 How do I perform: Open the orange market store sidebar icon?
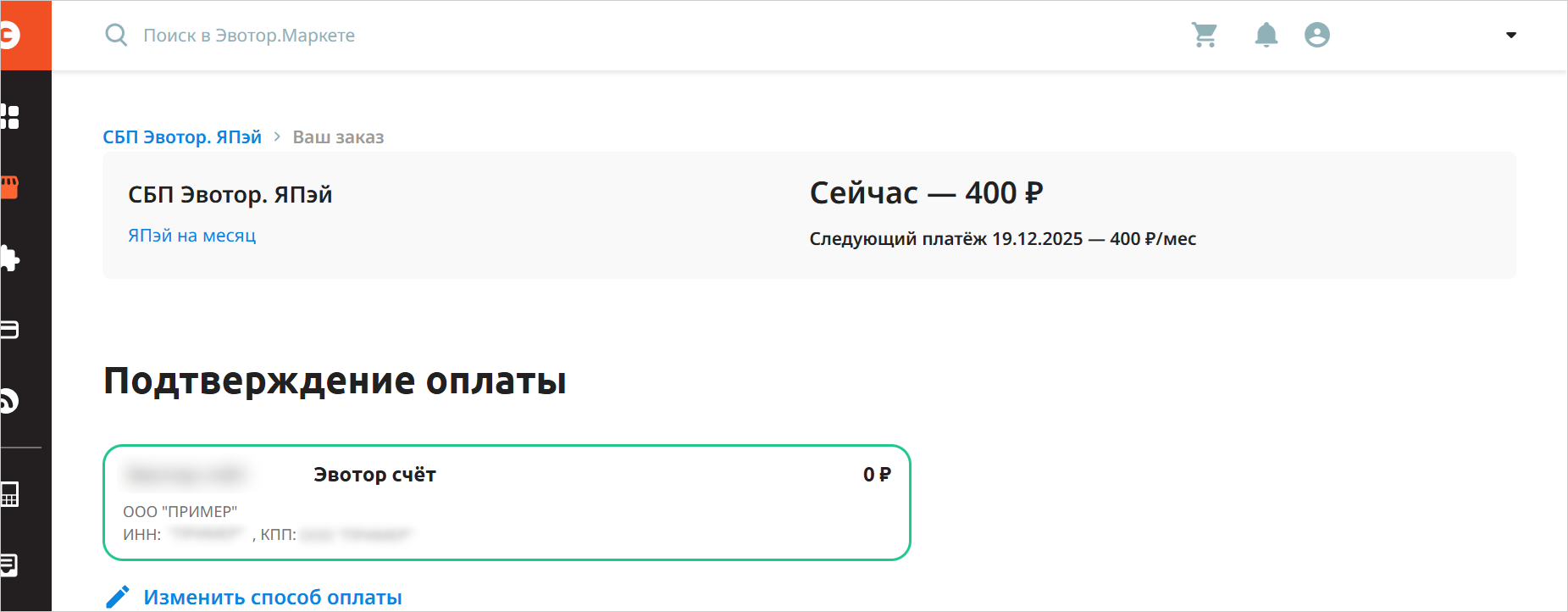pos(10,187)
